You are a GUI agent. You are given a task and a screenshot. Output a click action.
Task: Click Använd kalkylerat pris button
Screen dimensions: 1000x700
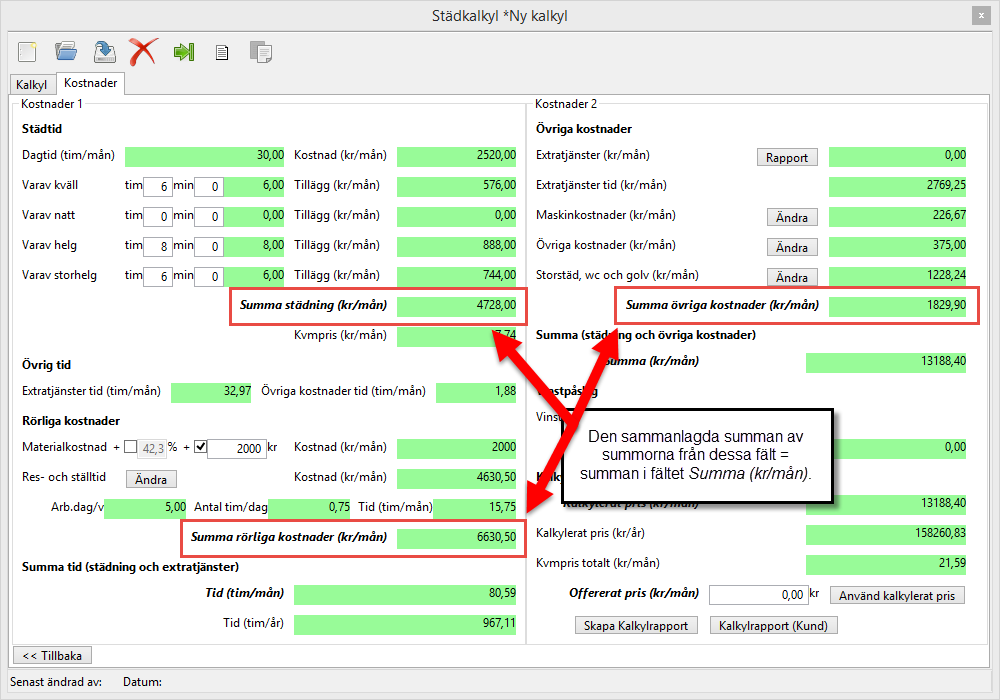[x=897, y=596]
